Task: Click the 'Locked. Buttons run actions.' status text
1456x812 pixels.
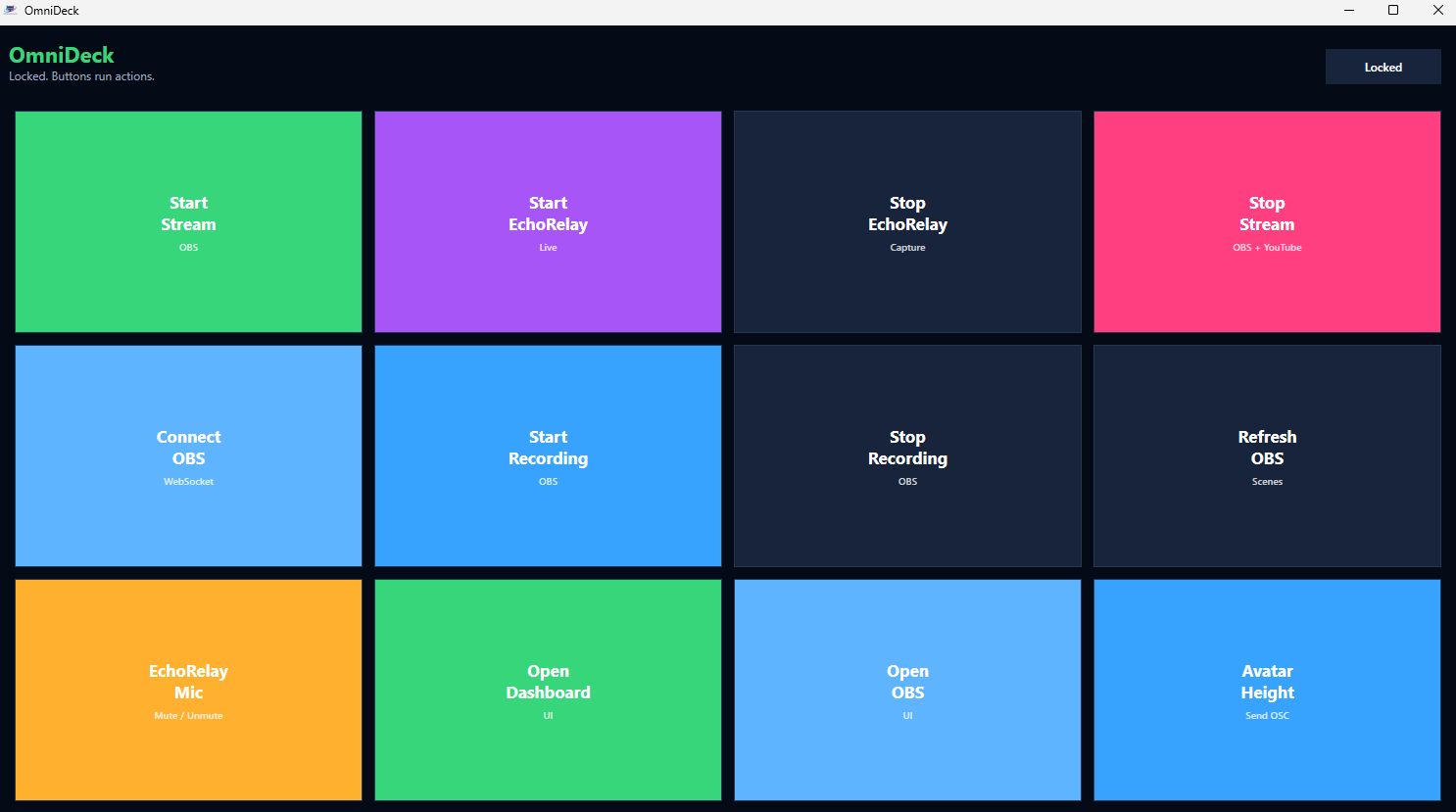Action: (81, 76)
